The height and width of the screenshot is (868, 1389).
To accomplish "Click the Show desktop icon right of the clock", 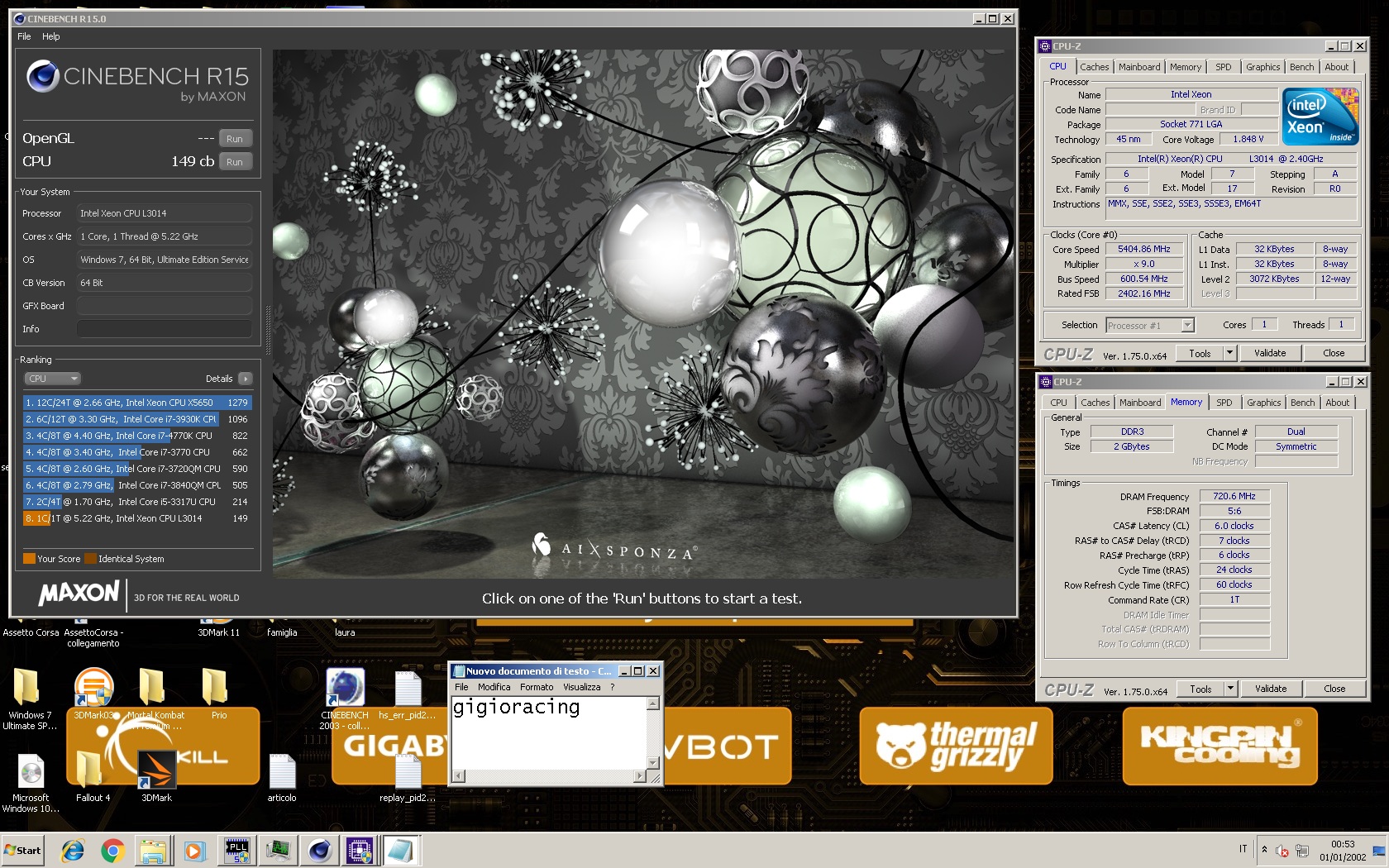I will point(1379,851).
